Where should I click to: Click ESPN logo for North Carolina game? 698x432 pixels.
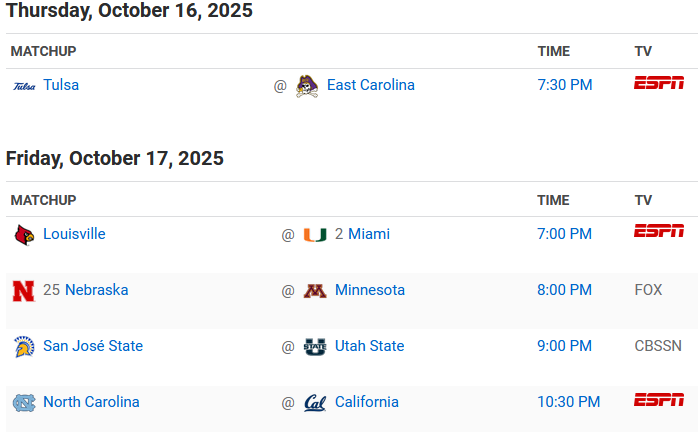click(659, 400)
